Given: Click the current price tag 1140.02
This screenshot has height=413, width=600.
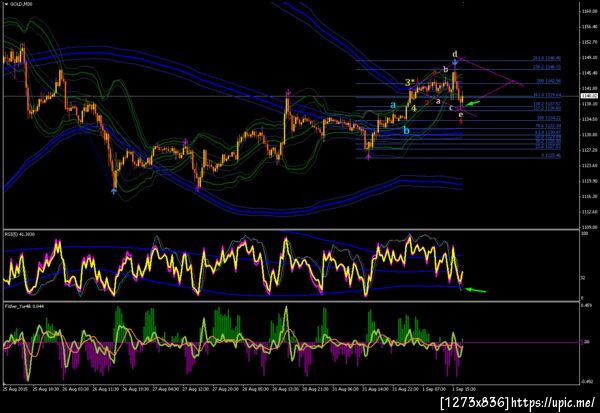Looking at the screenshot, I should [589, 96].
